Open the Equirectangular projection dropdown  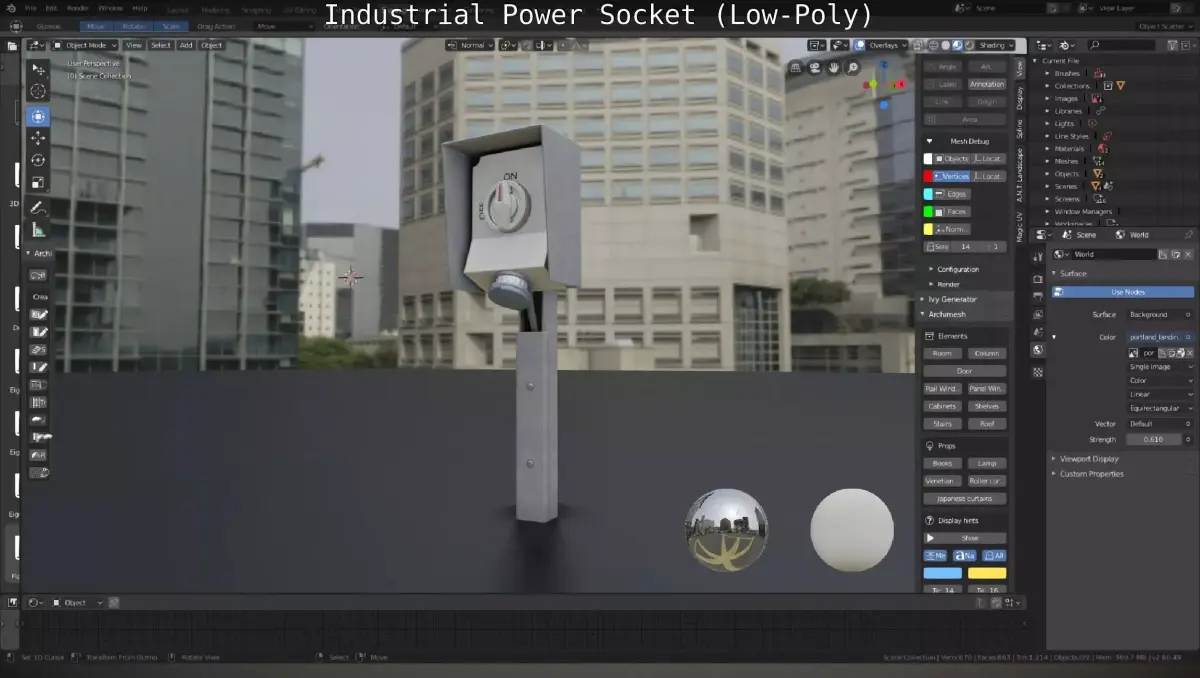1160,408
